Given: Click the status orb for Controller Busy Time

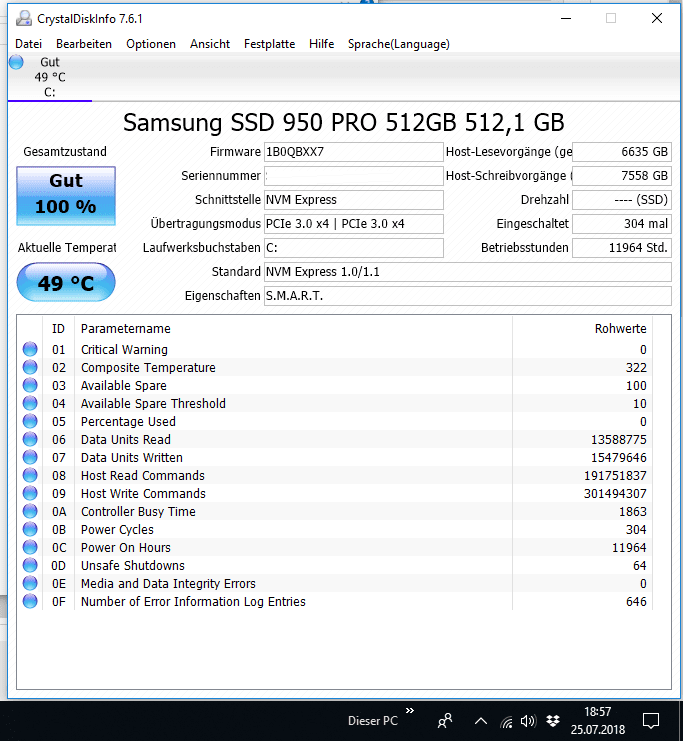Looking at the screenshot, I should point(30,511).
